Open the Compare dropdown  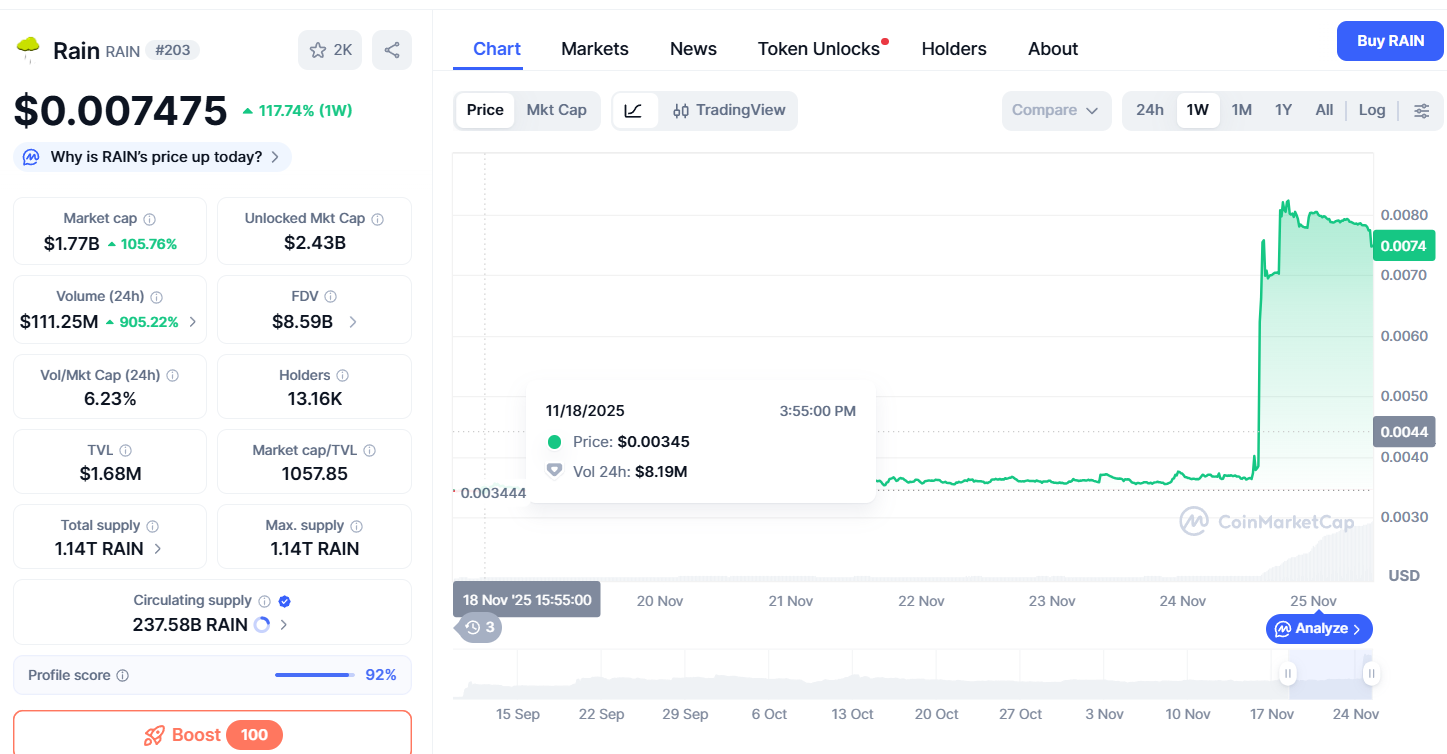1056,110
